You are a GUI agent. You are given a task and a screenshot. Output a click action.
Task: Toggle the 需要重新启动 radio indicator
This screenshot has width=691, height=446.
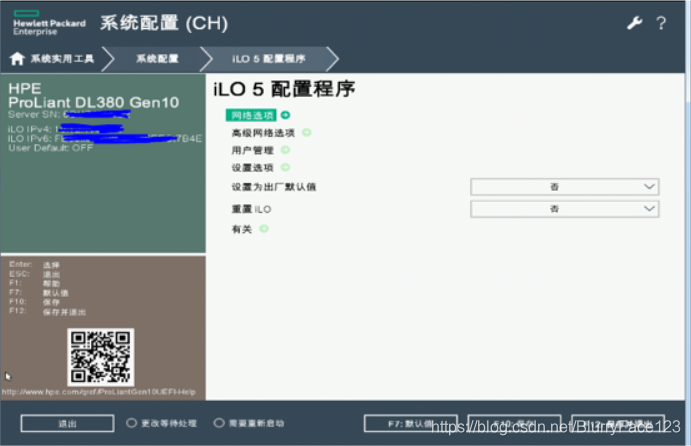click(219, 423)
